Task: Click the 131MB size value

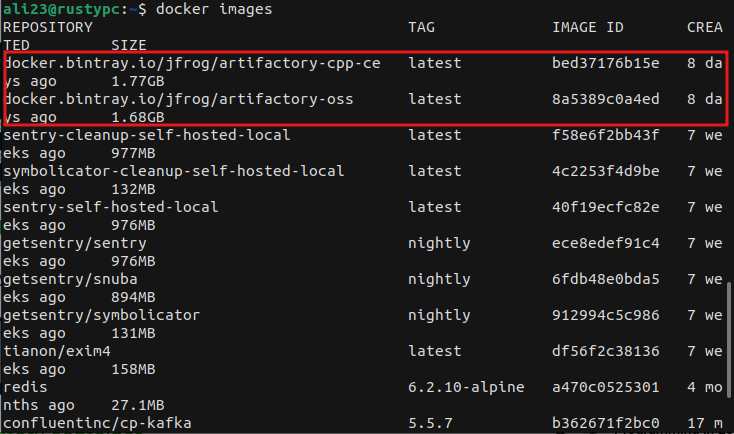Action: pos(133,333)
